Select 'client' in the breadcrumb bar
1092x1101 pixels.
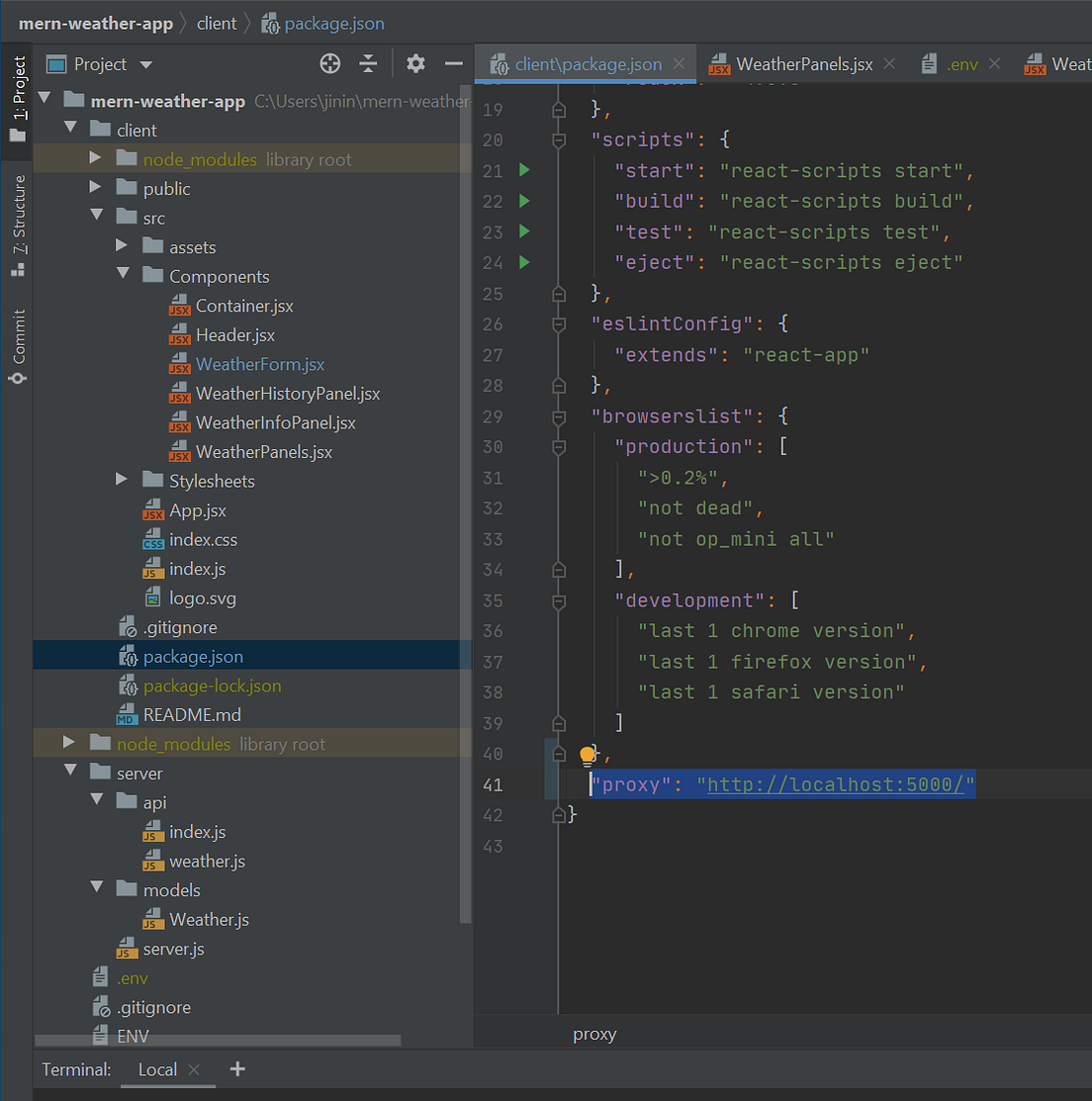click(x=217, y=22)
